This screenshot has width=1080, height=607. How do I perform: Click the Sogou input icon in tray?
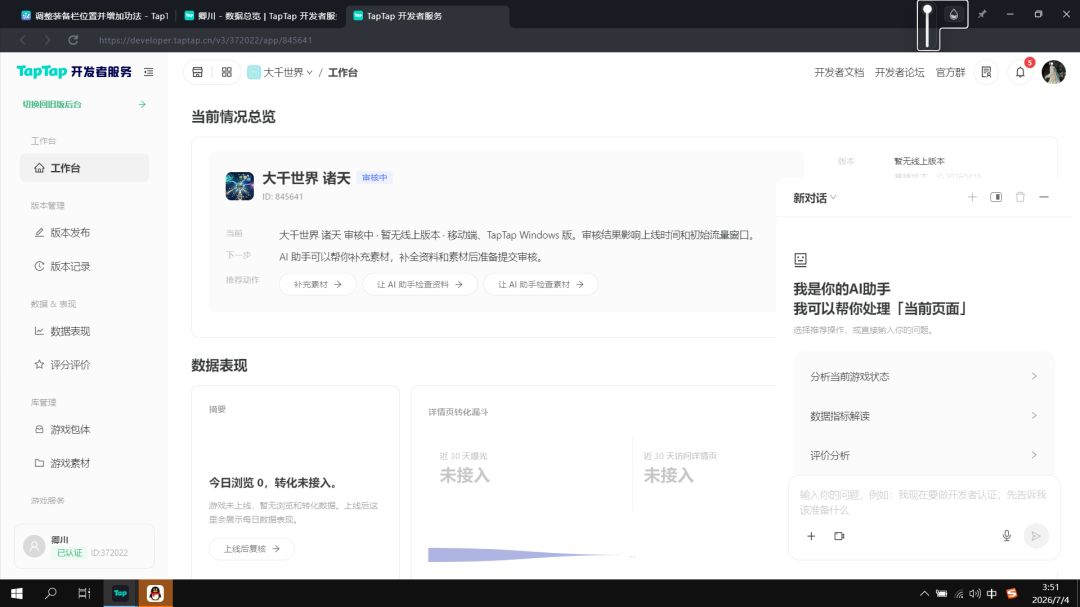click(x=1011, y=593)
